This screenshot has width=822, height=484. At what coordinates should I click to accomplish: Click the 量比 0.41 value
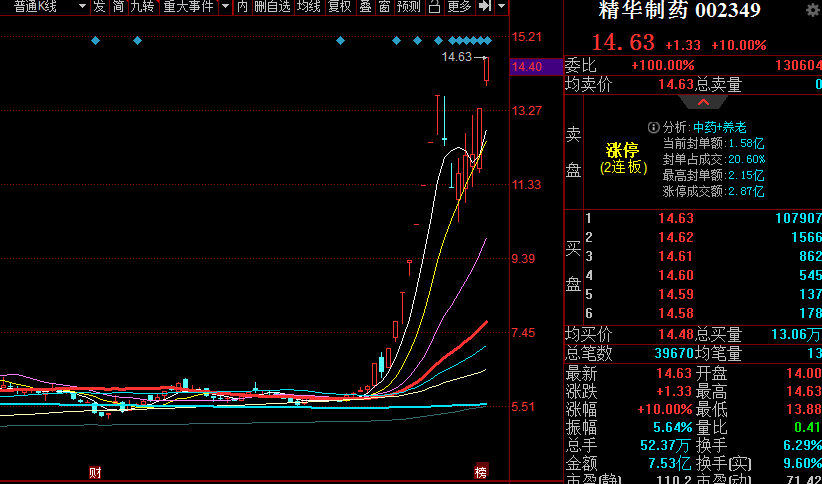(808, 427)
